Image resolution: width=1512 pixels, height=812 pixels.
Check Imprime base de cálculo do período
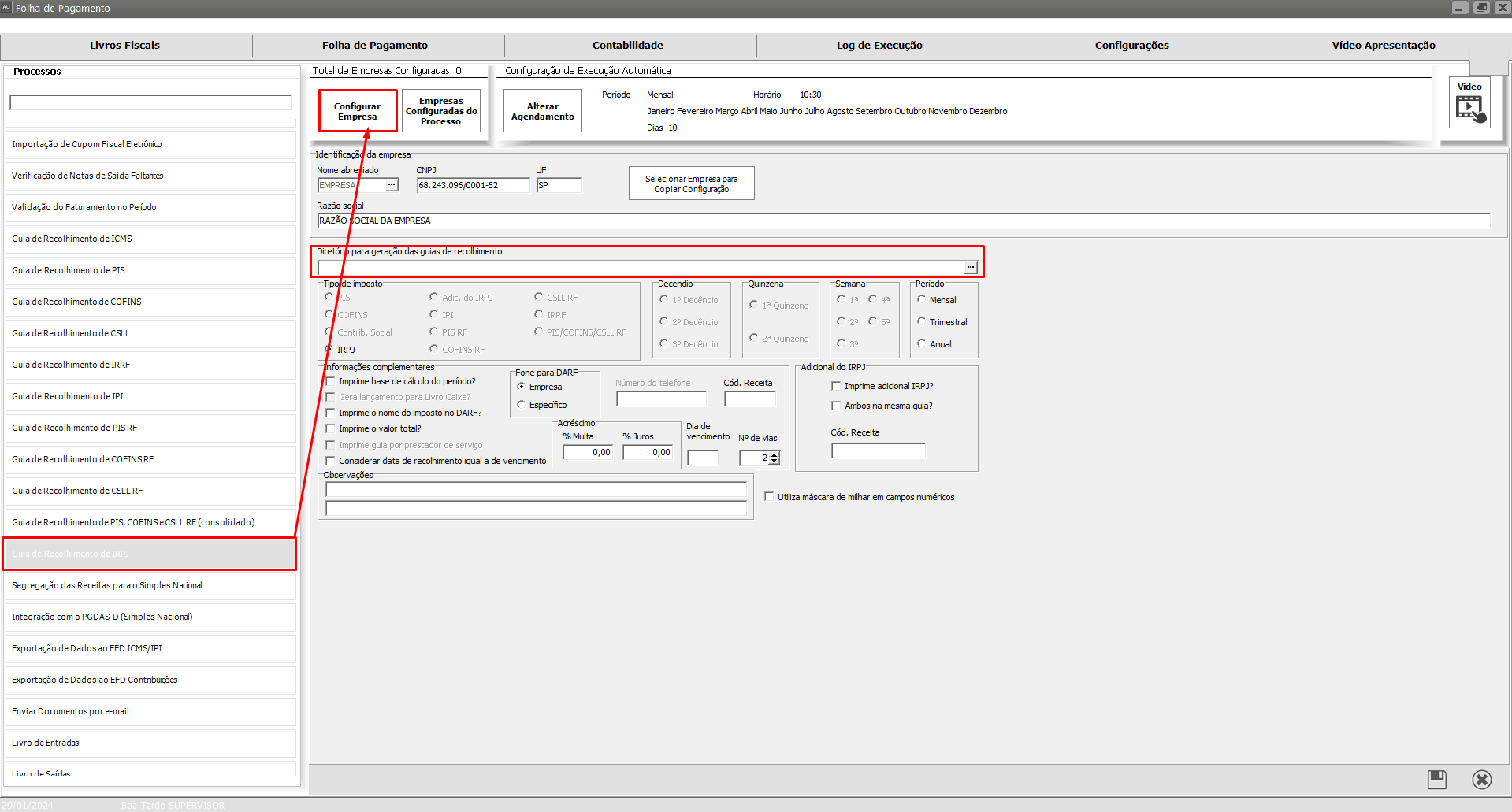pos(331,381)
